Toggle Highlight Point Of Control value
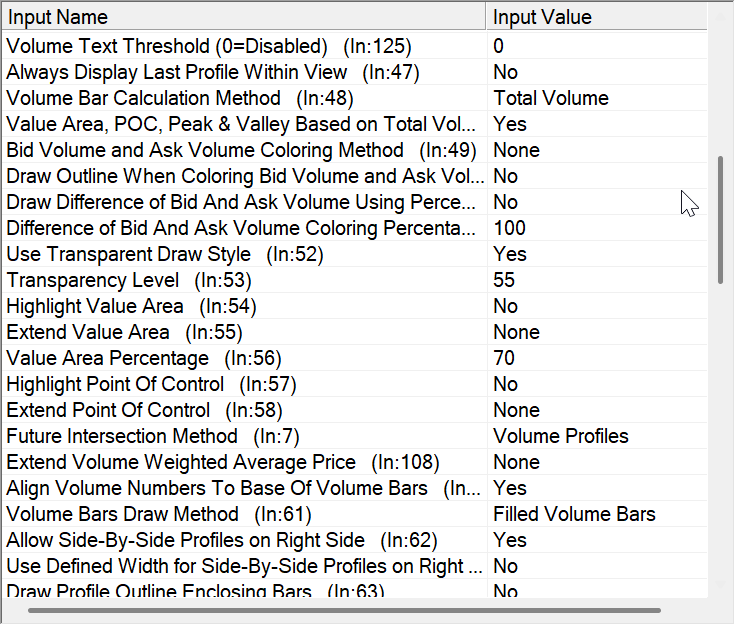Image resolution: width=735 pixels, height=625 pixels. 597,384
